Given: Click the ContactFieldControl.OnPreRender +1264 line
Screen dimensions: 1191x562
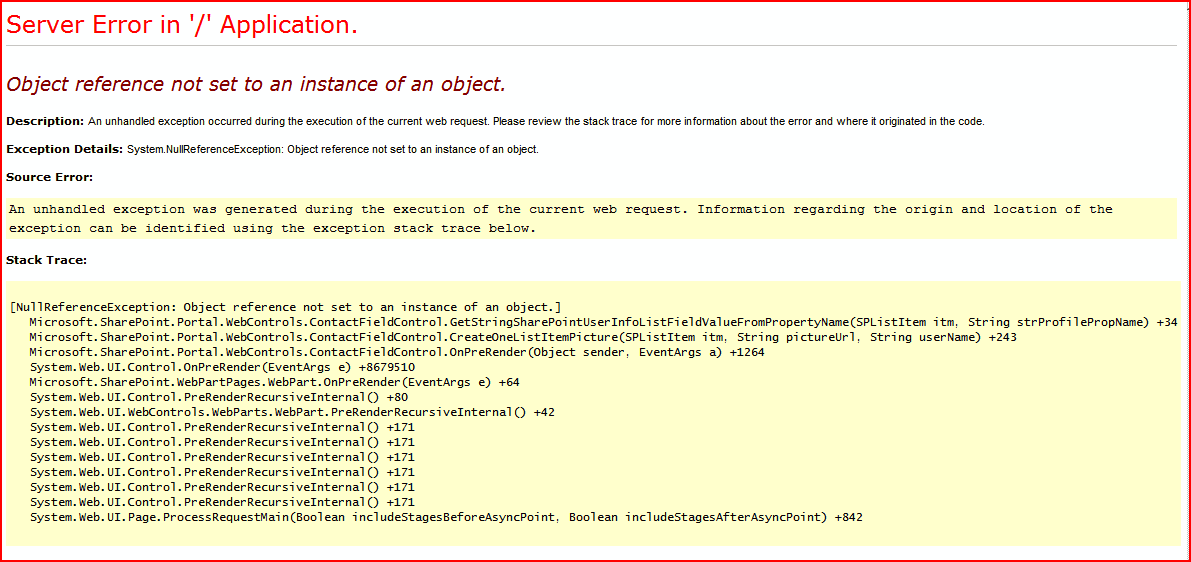Looking at the screenshot, I should tap(397, 352).
